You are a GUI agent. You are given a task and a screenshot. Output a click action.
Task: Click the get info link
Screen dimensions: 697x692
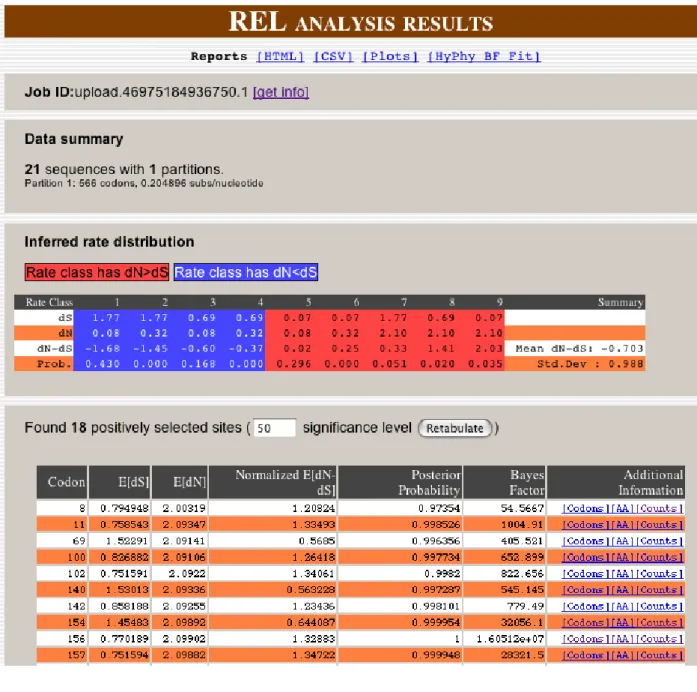(x=280, y=92)
